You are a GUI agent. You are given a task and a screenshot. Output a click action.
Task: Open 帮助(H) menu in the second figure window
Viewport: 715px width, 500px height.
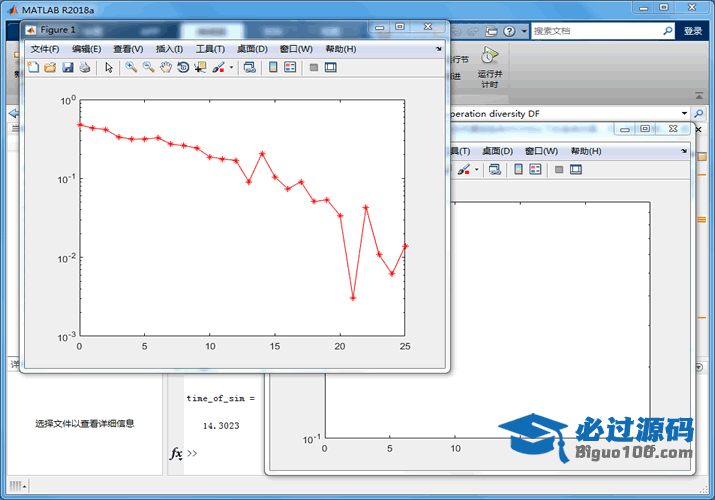tap(585, 151)
